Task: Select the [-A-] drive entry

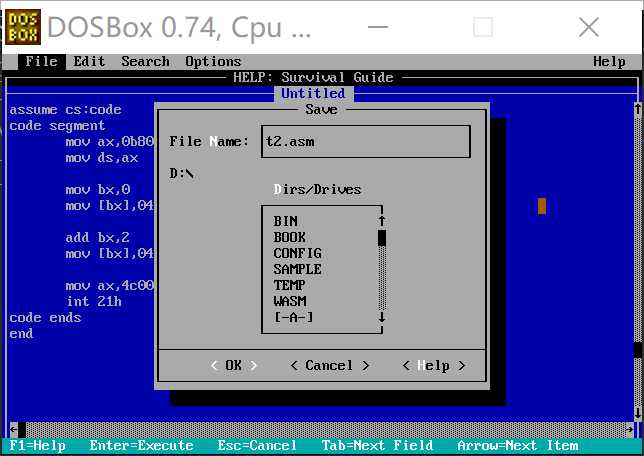Action: point(294,318)
